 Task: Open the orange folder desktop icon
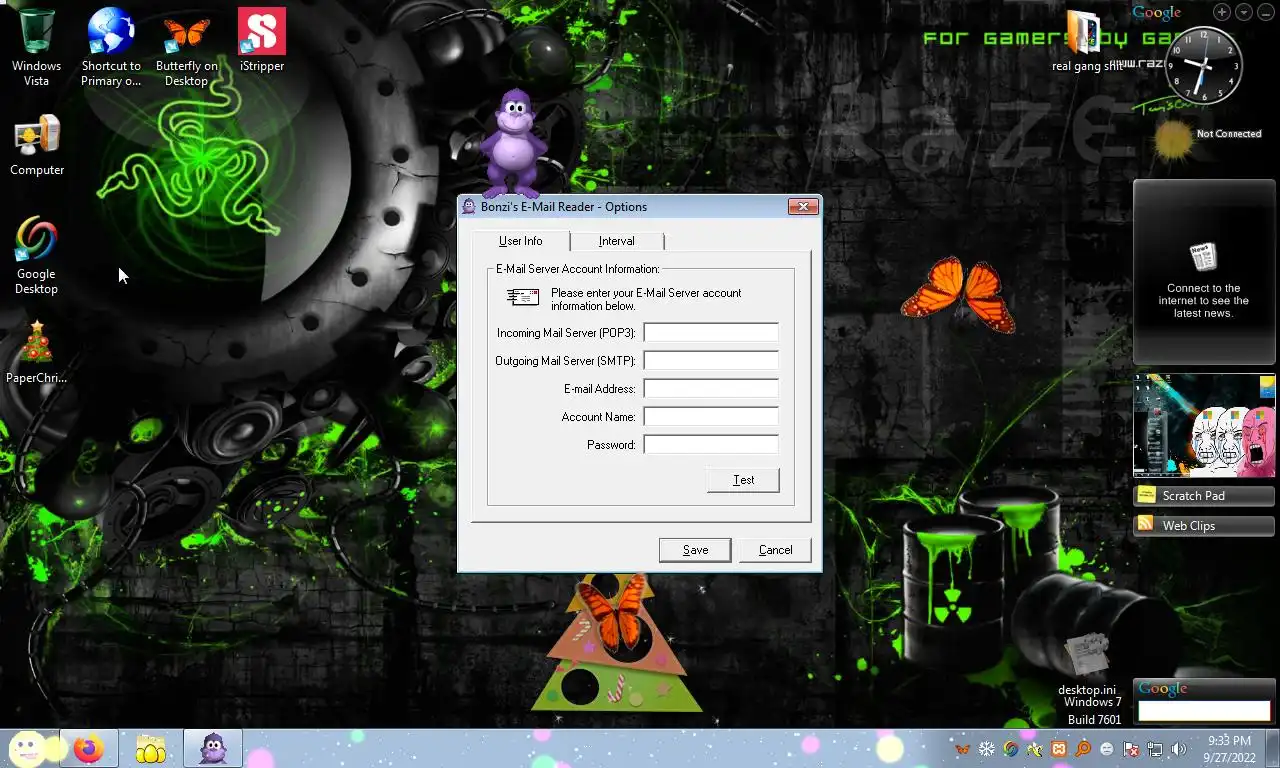(1085, 34)
